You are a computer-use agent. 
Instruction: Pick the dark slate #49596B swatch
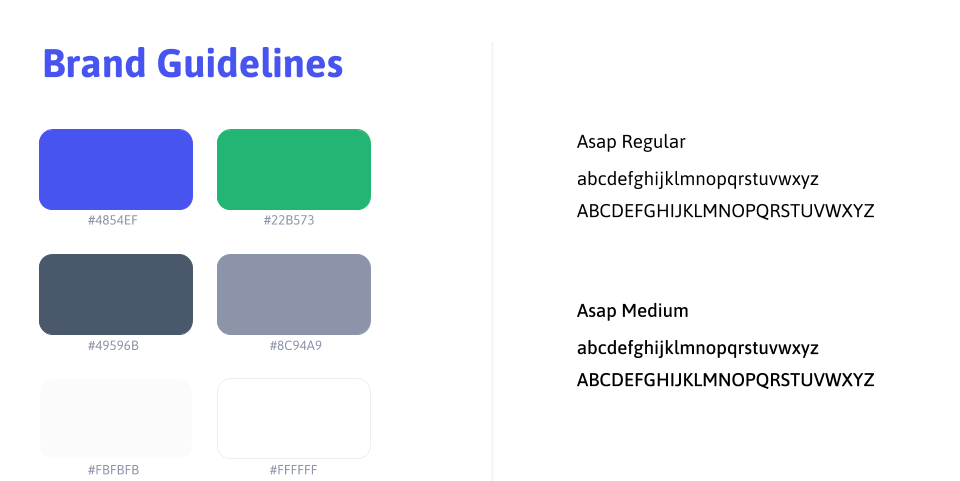click(x=116, y=294)
